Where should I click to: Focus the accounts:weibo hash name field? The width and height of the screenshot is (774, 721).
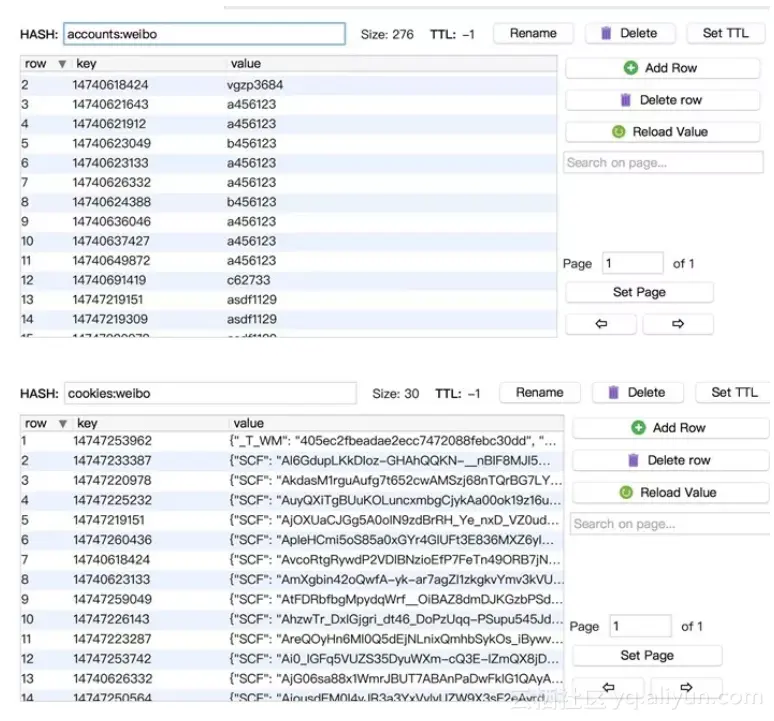[x=204, y=34]
